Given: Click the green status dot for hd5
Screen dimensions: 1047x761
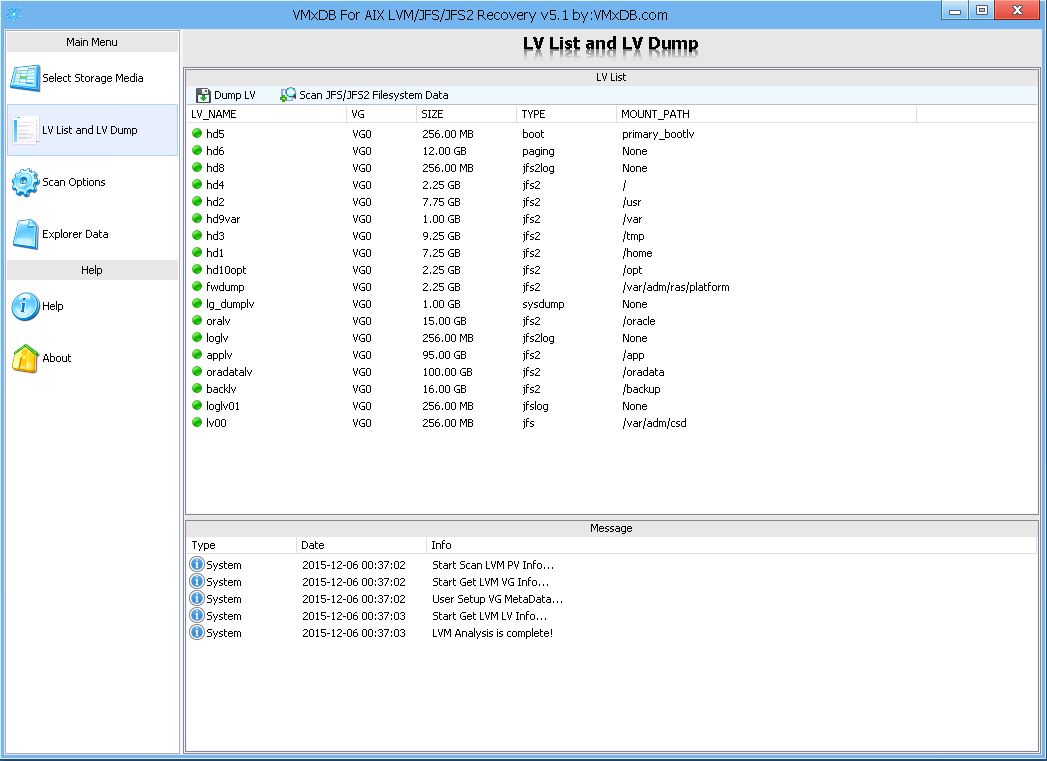Looking at the screenshot, I should 197,134.
